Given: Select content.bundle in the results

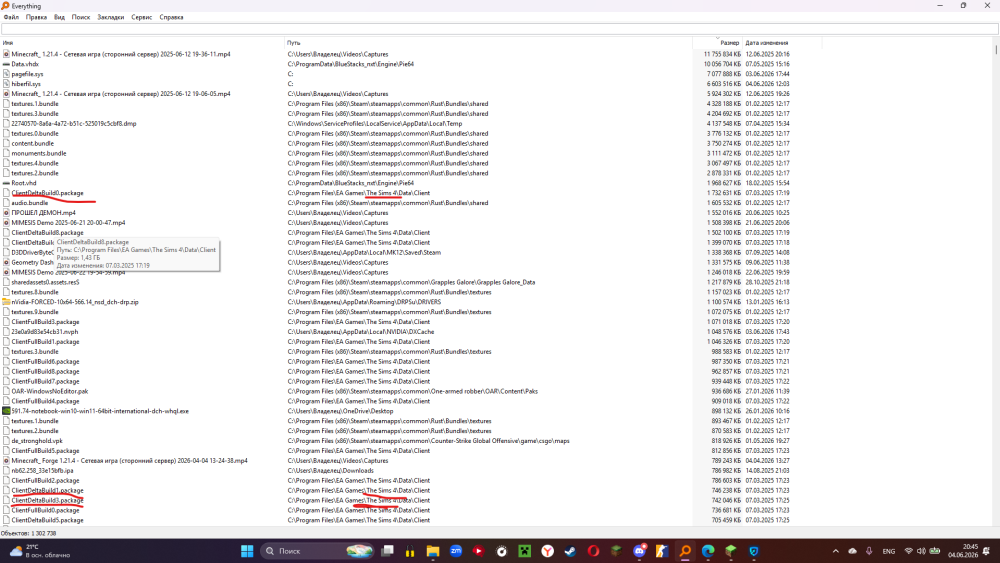Looking at the screenshot, I should click(33, 143).
